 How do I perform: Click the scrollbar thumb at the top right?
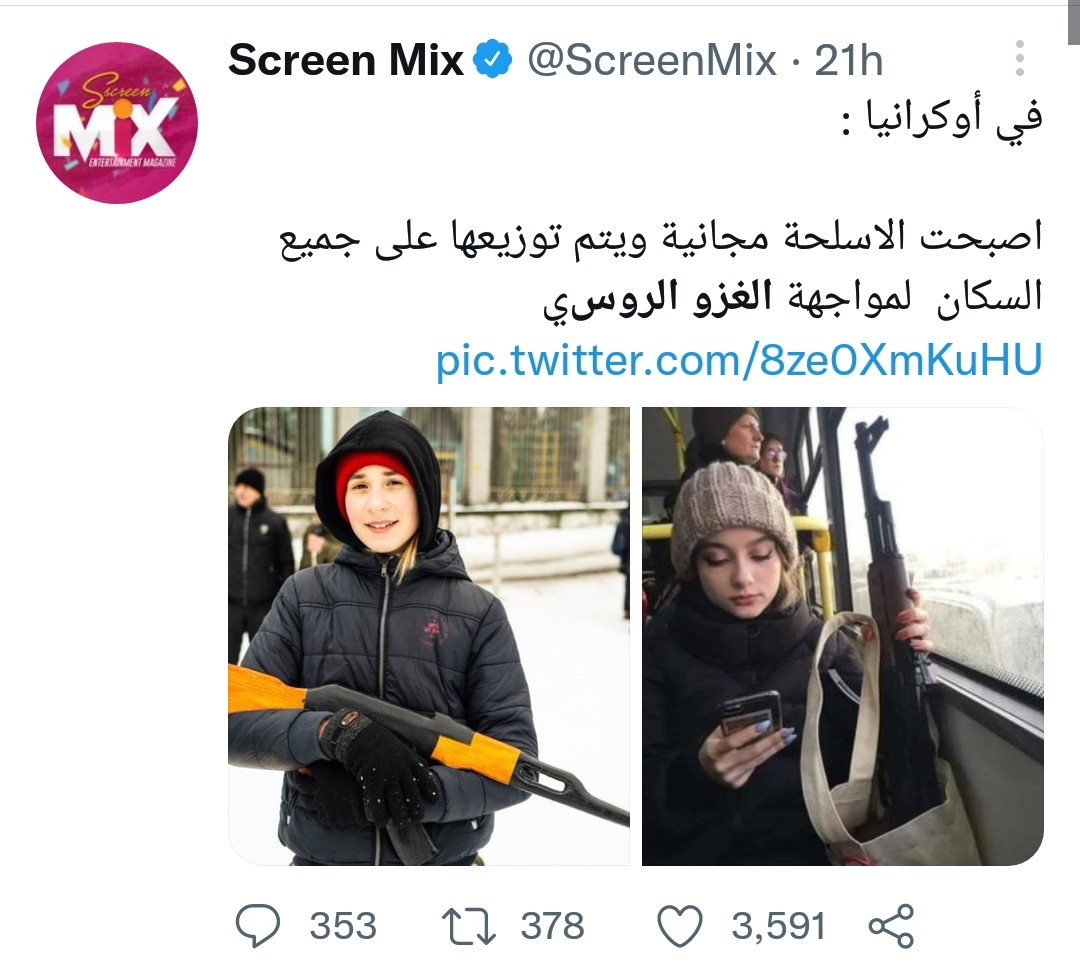click(x=1074, y=23)
